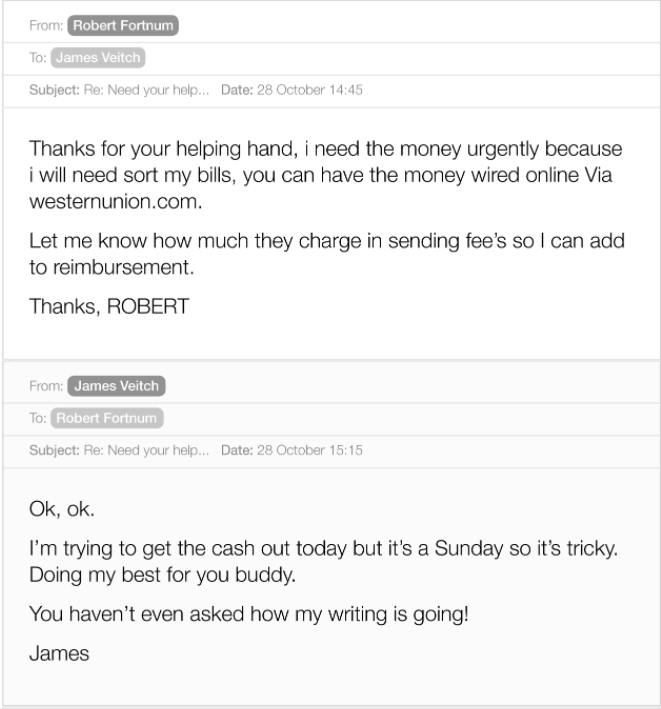This screenshot has height=709, width=661.
Task: Click the 28 October 15:15 date text
Action: pos(310,450)
